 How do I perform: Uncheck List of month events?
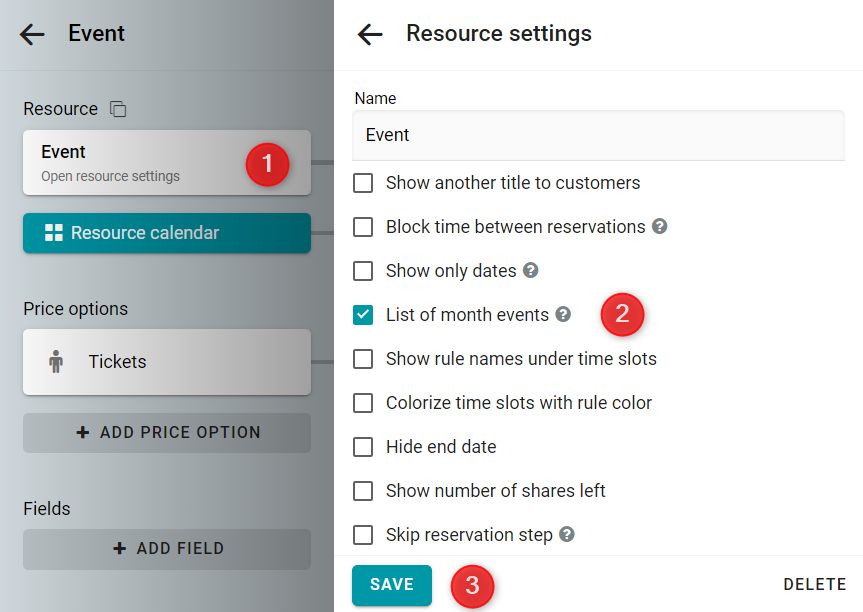pos(363,315)
